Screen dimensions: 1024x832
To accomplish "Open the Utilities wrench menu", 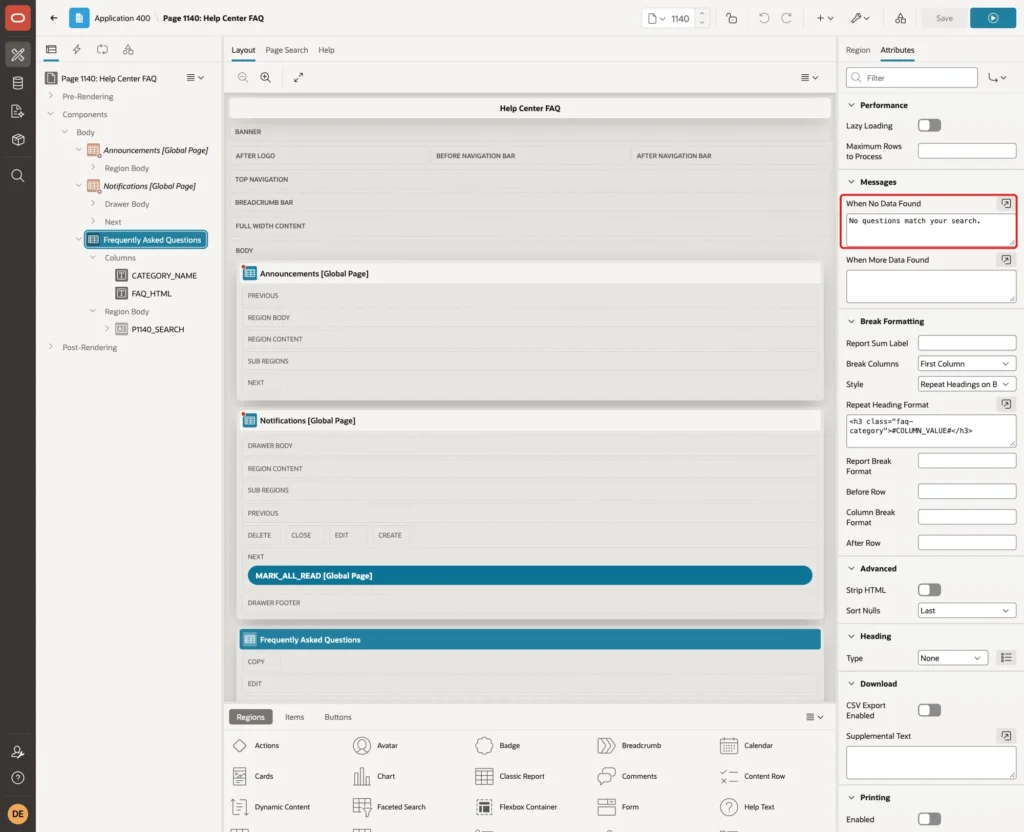I will 860,18.
